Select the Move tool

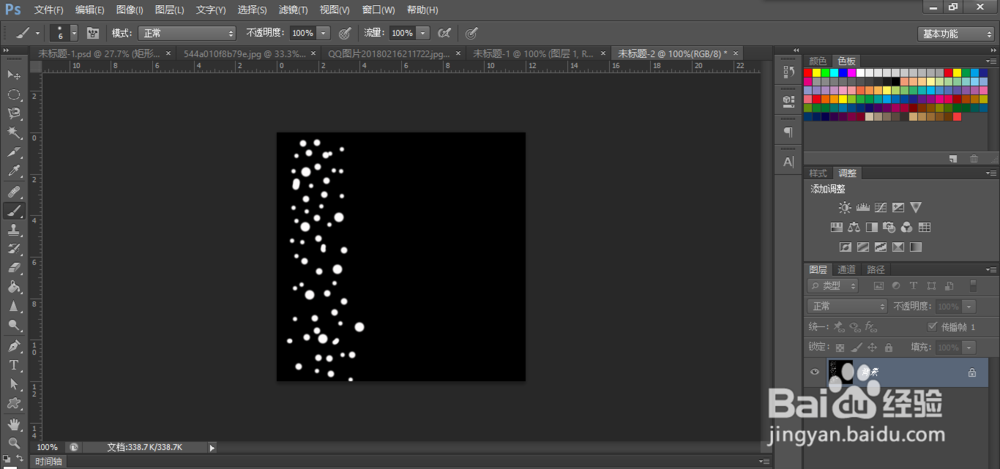[14, 75]
